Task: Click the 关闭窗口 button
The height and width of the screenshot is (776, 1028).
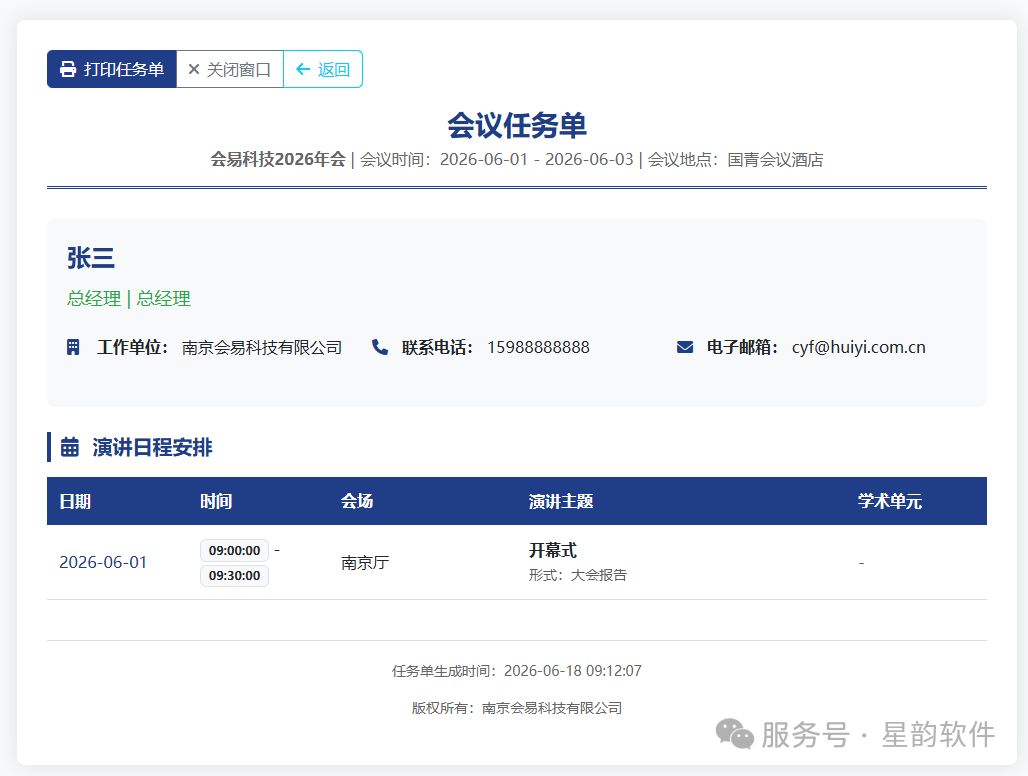Action: coord(230,69)
